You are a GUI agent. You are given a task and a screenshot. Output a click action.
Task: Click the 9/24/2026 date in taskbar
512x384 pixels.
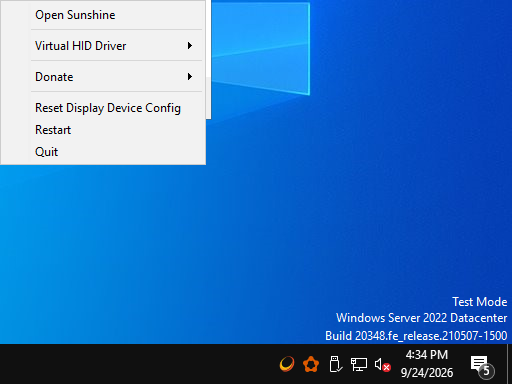click(427, 372)
